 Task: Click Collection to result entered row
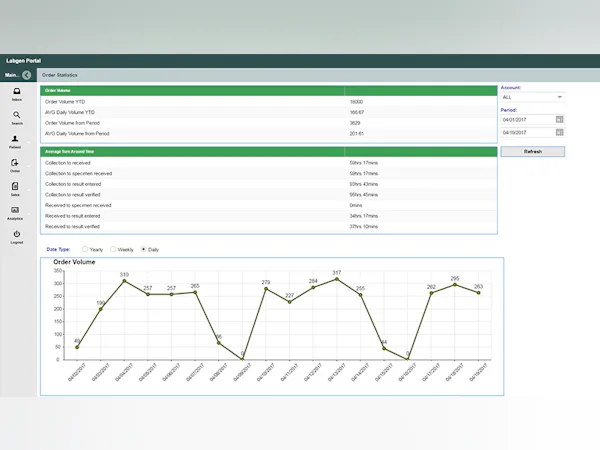pos(269,184)
